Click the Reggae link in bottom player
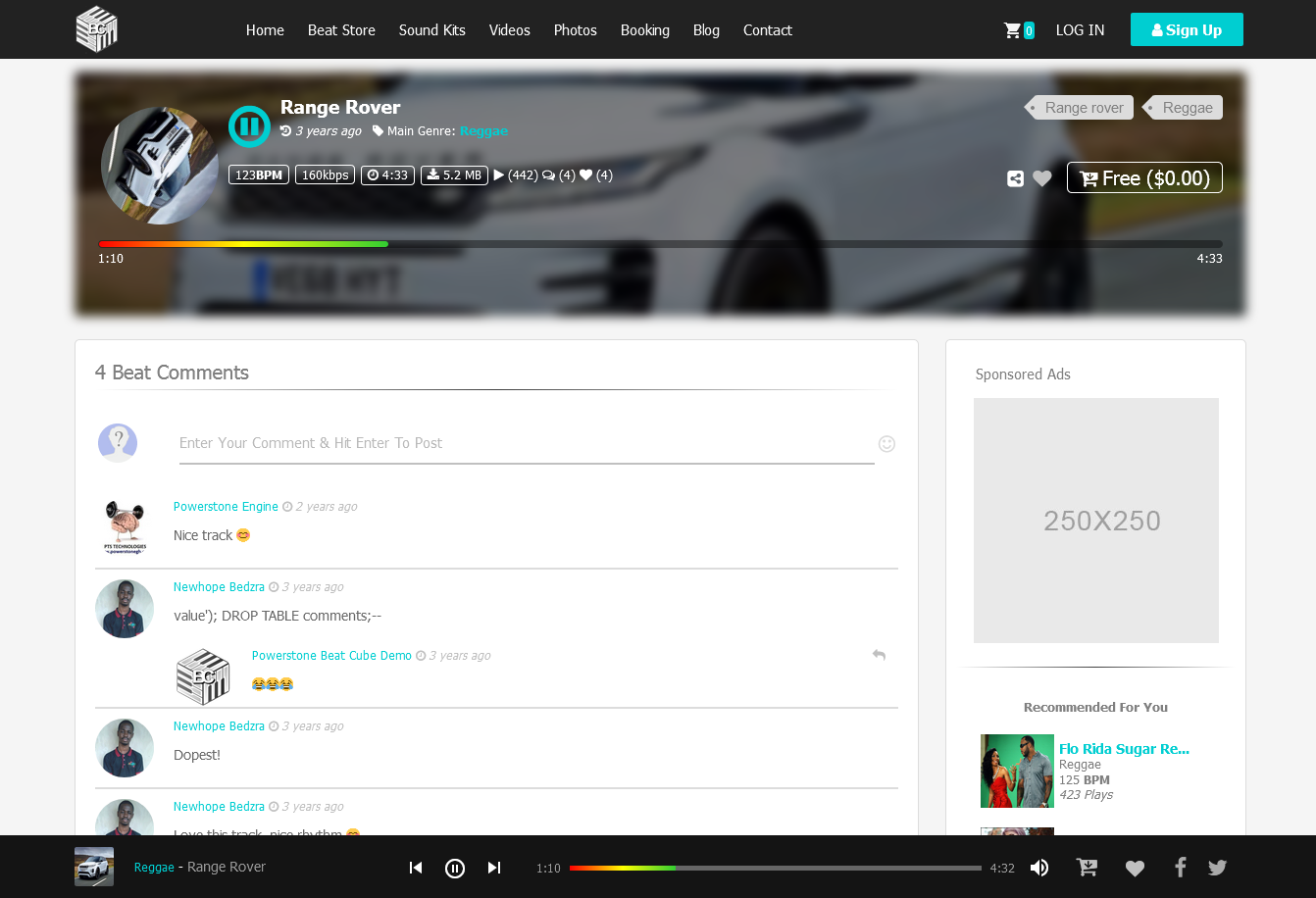 (x=154, y=868)
